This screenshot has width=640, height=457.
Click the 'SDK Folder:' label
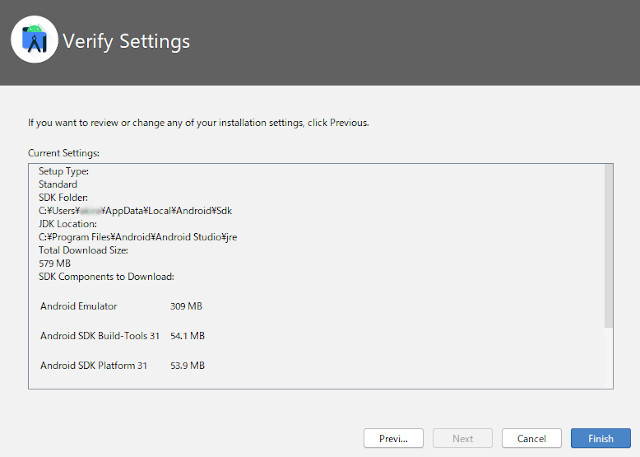[x=63, y=197]
